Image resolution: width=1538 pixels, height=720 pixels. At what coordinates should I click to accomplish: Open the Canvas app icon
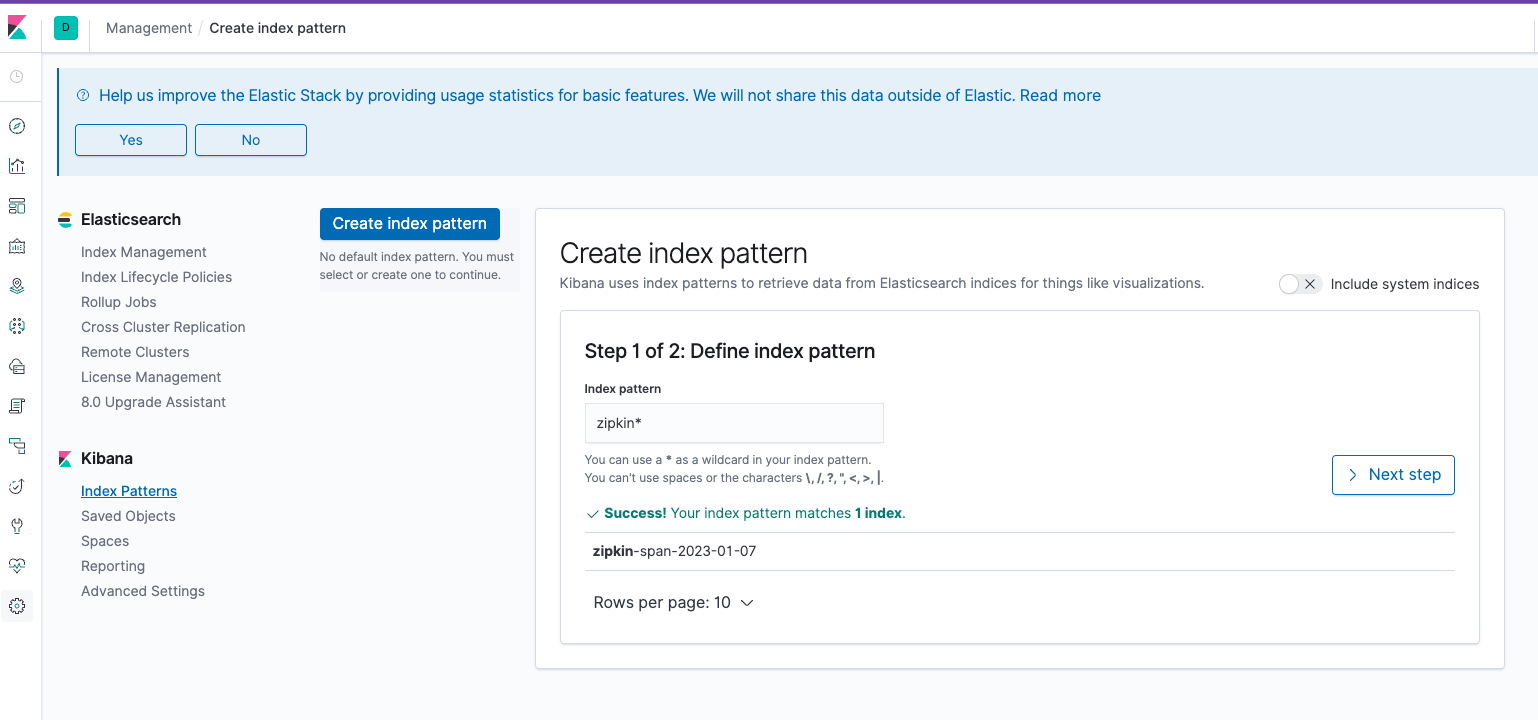(x=16, y=245)
